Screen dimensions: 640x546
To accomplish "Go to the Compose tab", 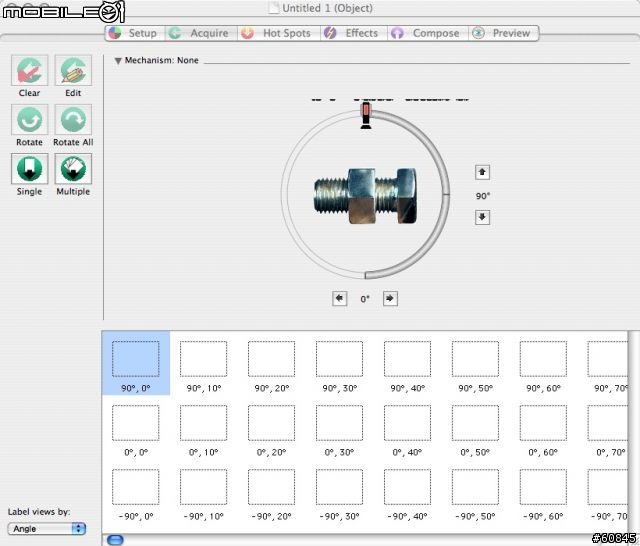I will (x=427, y=33).
